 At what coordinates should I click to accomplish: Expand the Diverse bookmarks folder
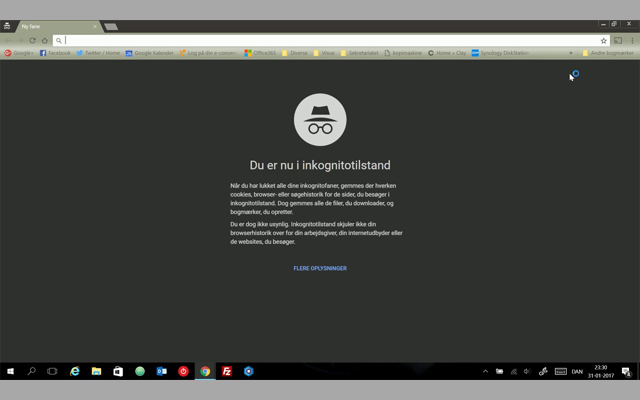click(x=295, y=53)
